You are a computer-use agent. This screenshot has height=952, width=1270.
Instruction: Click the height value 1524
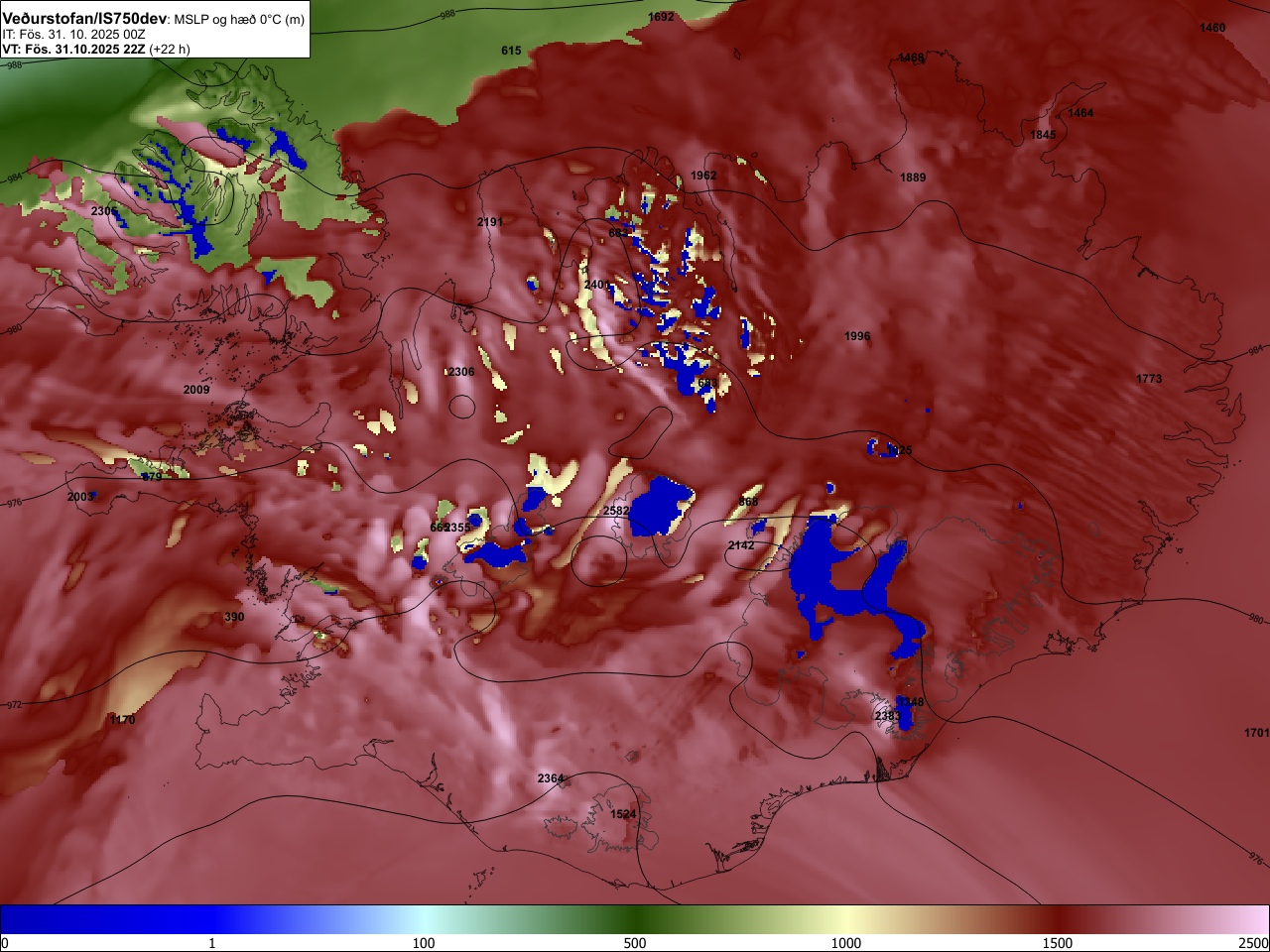[623, 814]
